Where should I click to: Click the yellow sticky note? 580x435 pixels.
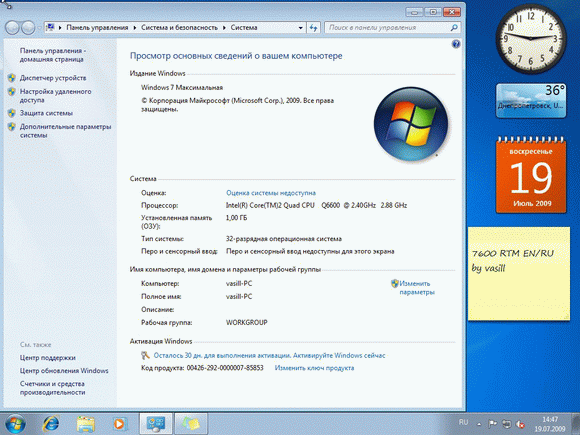519,274
